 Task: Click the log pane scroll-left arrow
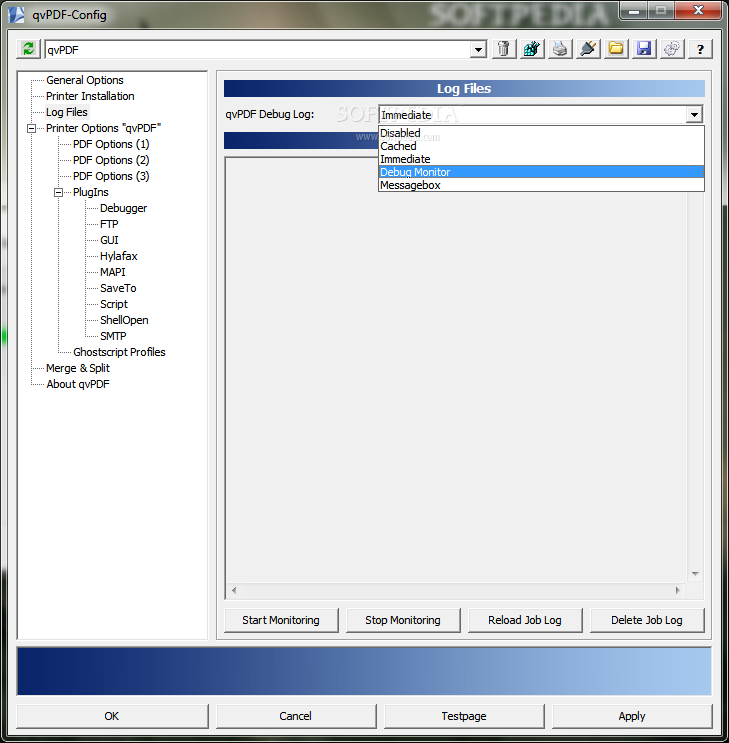tap(234, 590)
